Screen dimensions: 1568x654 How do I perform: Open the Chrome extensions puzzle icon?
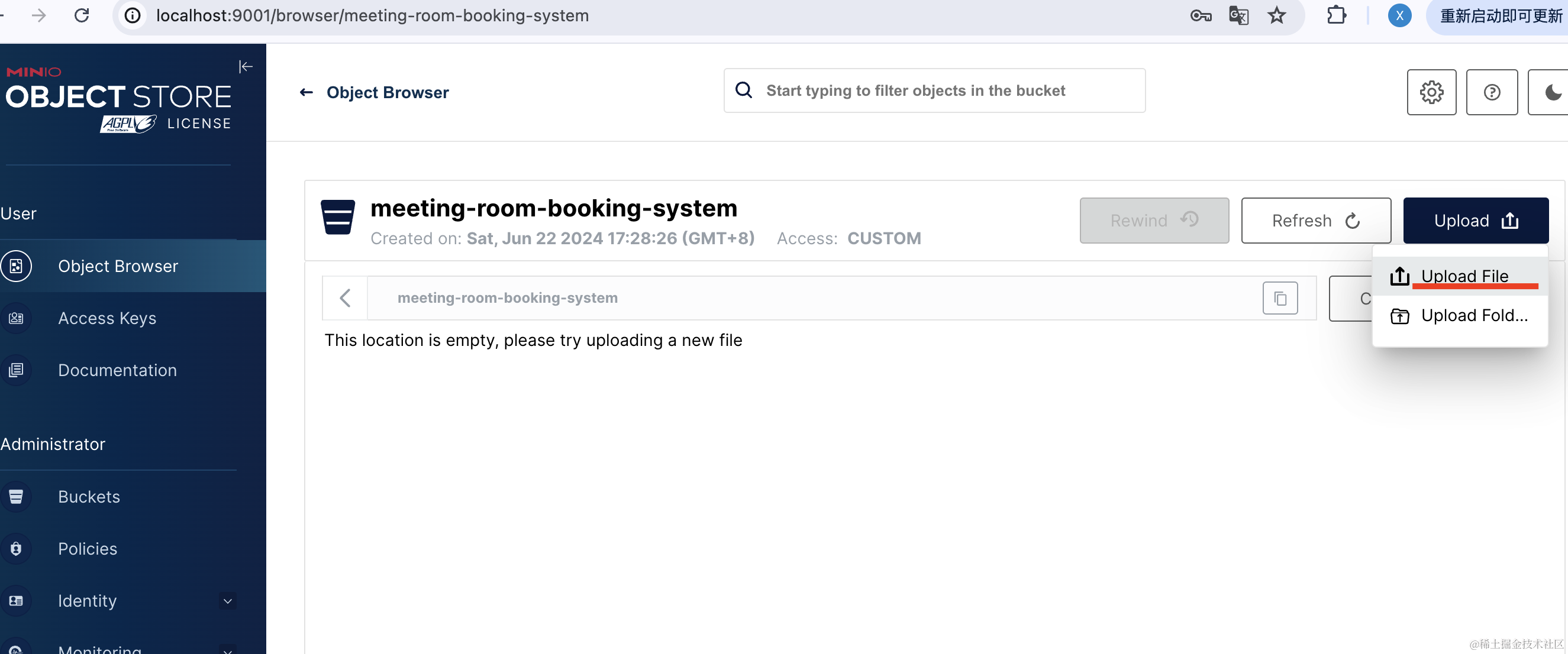1336,15
